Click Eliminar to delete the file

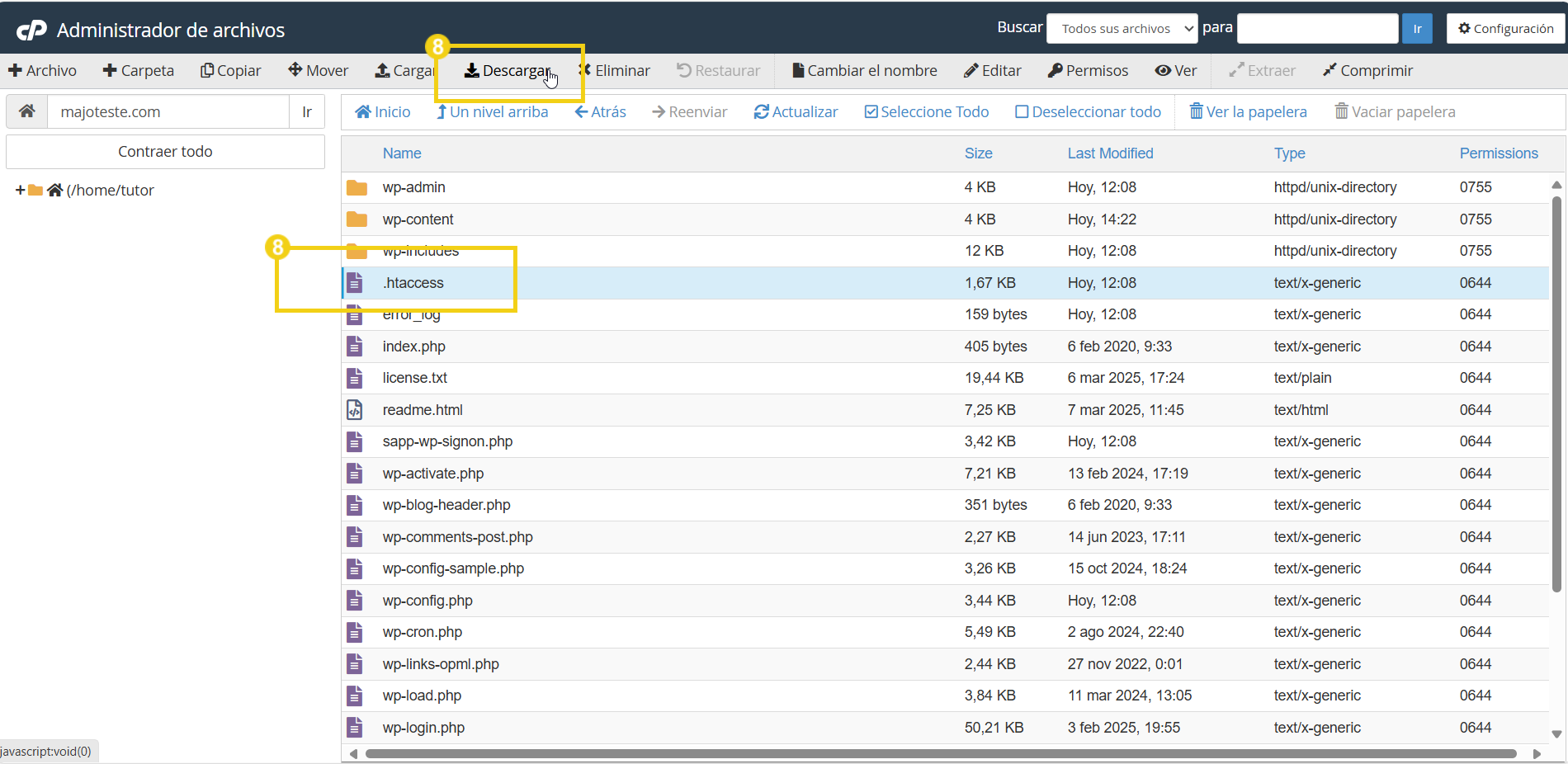click(x=615, y=71)
